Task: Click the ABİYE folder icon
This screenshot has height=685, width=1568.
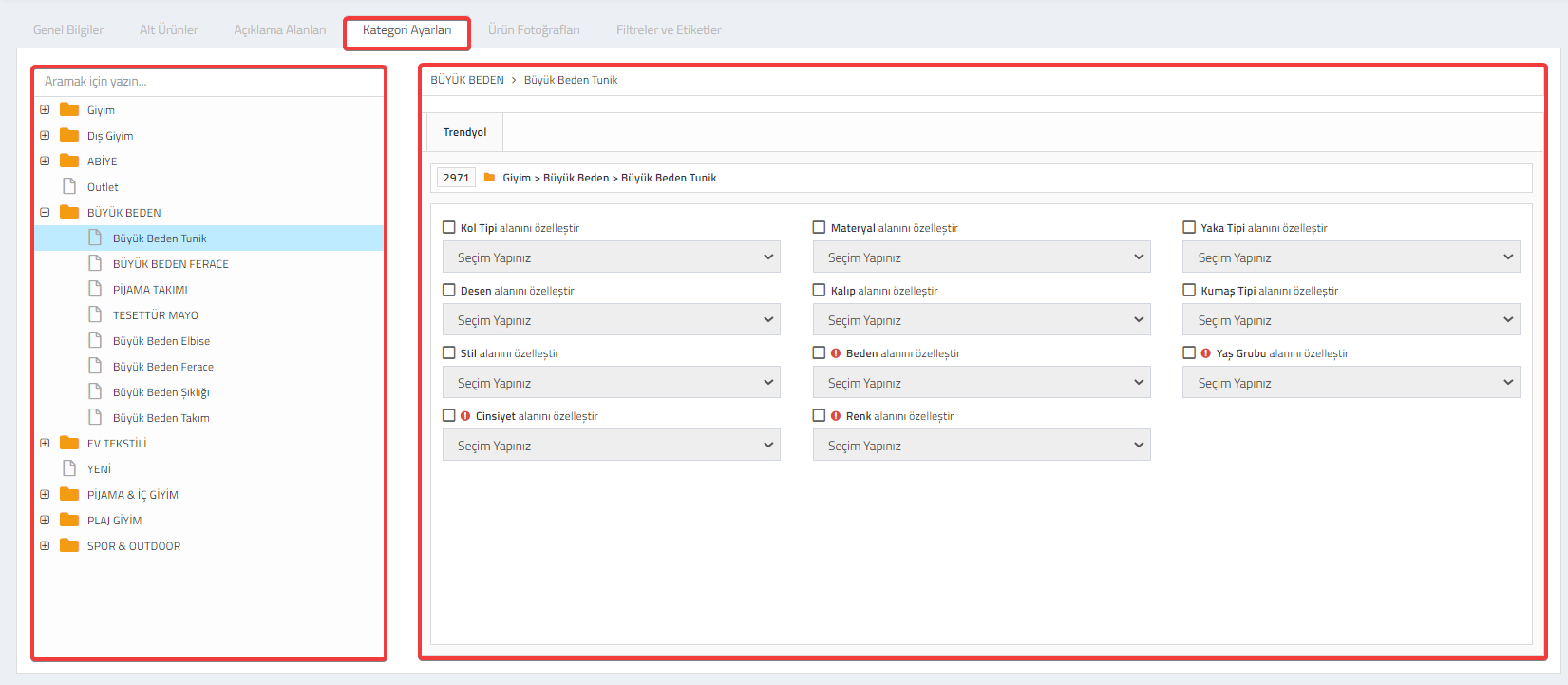Action: pyautogui.click(x=69, y=161)
